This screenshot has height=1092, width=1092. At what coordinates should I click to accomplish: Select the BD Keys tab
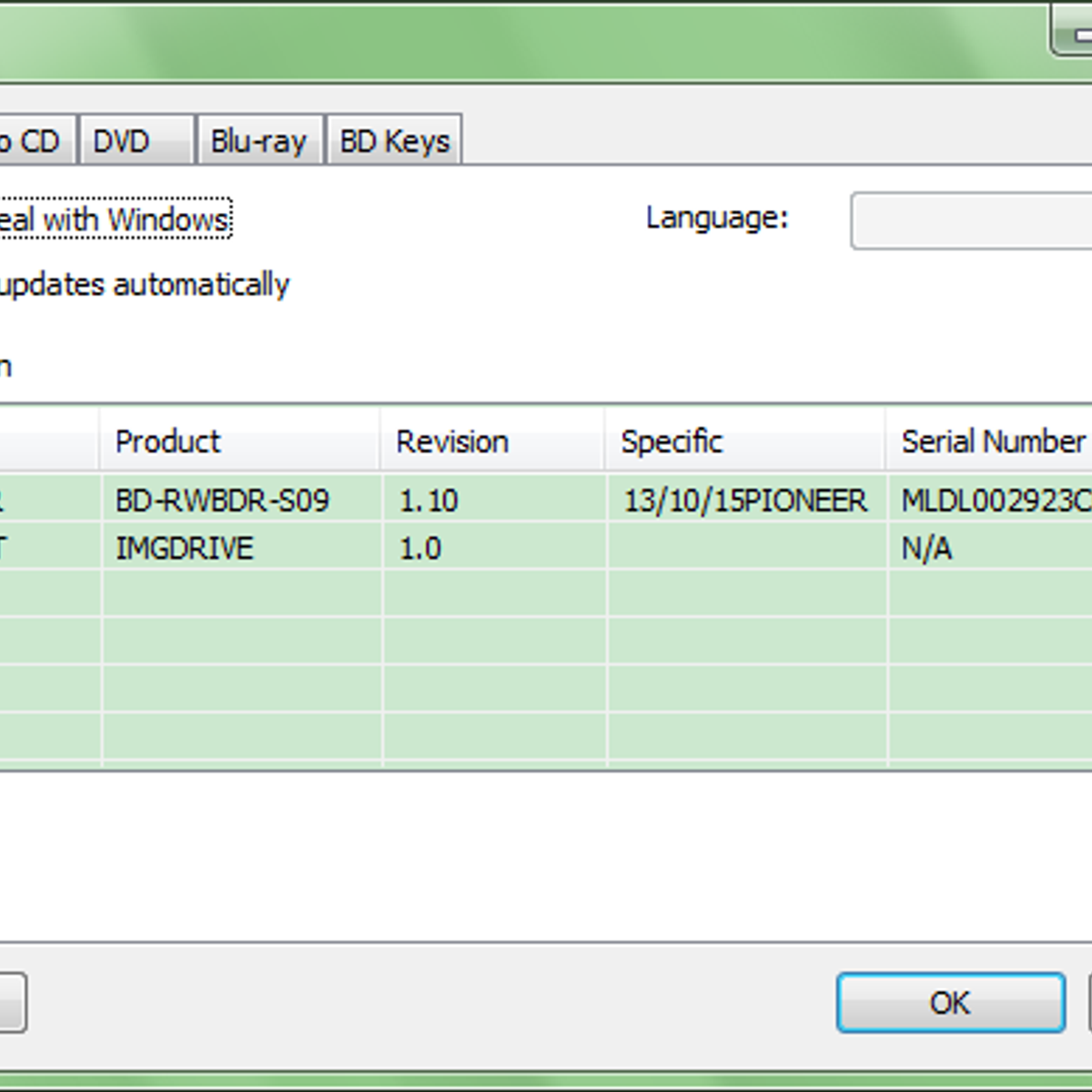click(x=394, y=141)
